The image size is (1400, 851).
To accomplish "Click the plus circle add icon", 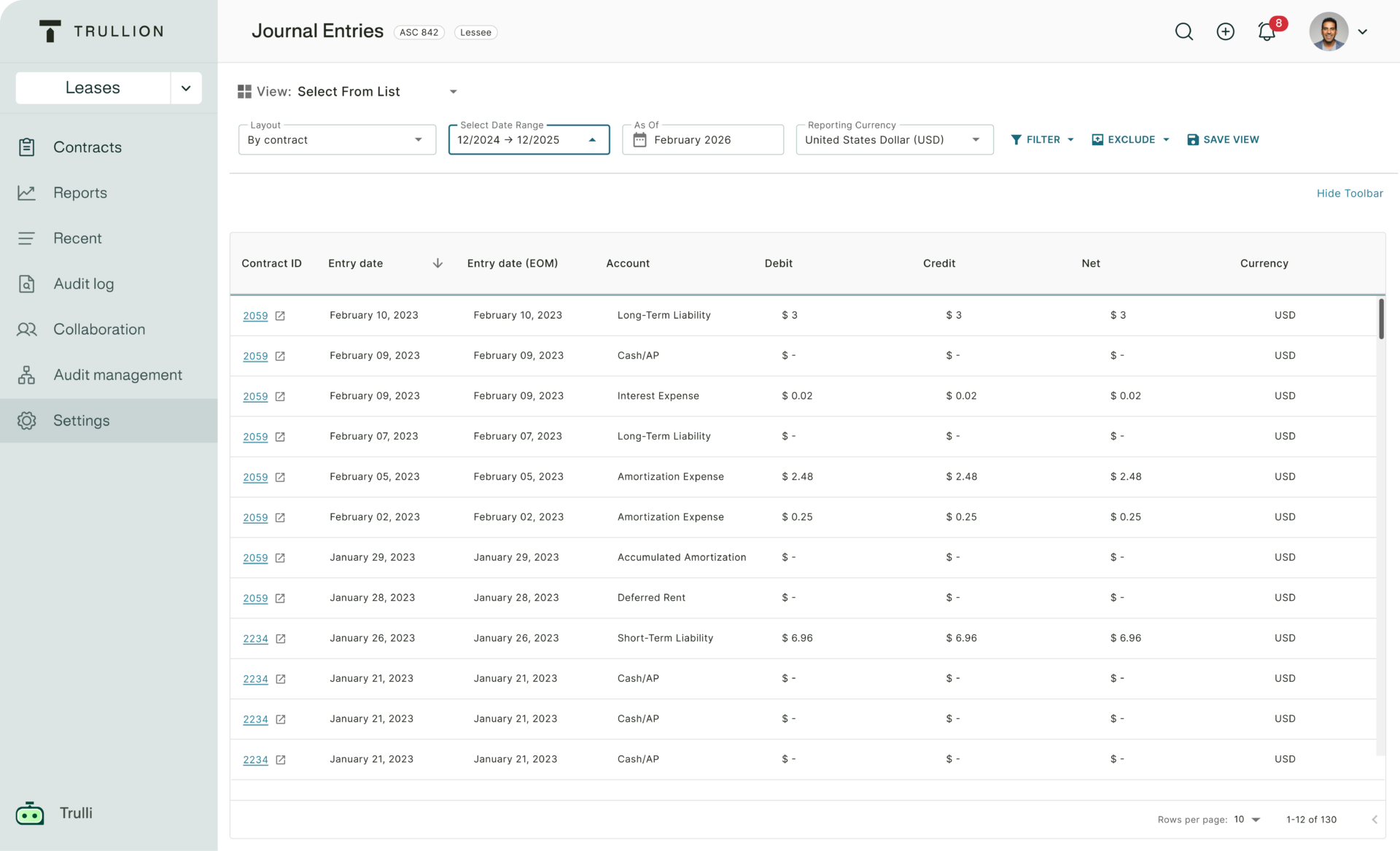I will [x=1225, y=32].
